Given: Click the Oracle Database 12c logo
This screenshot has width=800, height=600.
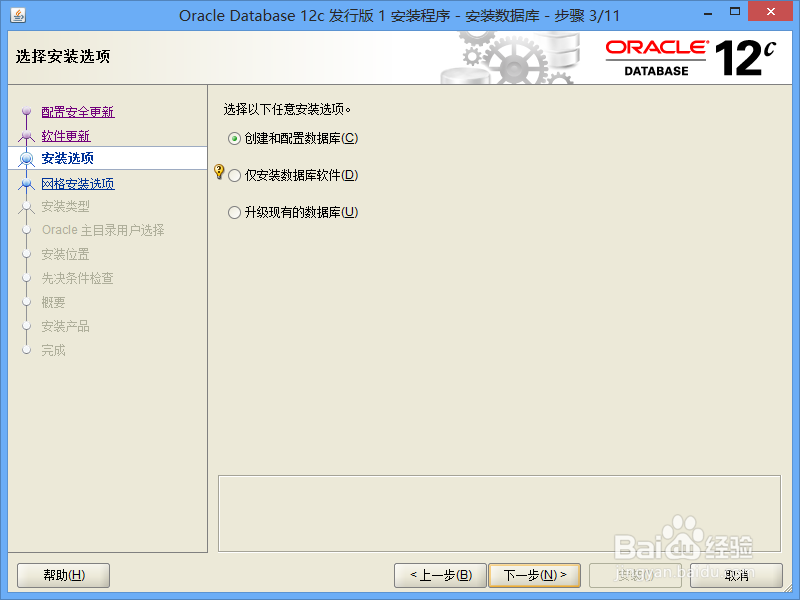Looking at the screenshot, I should pos(691,58).
